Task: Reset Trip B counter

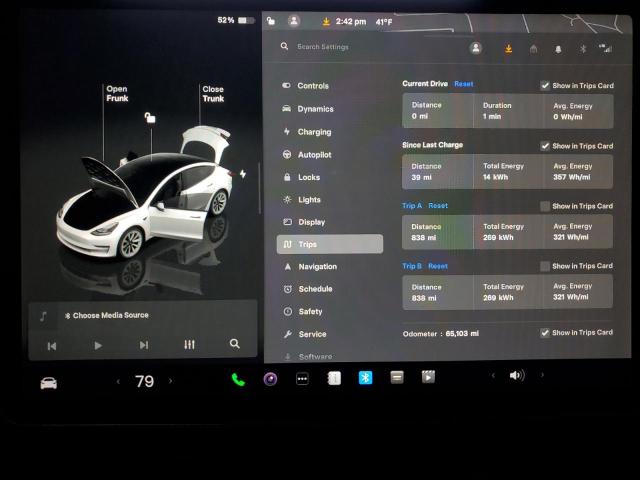Action: 438,266
